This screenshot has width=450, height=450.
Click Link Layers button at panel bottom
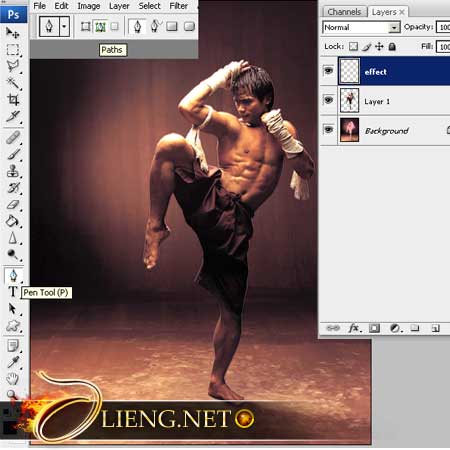point(333,328)
